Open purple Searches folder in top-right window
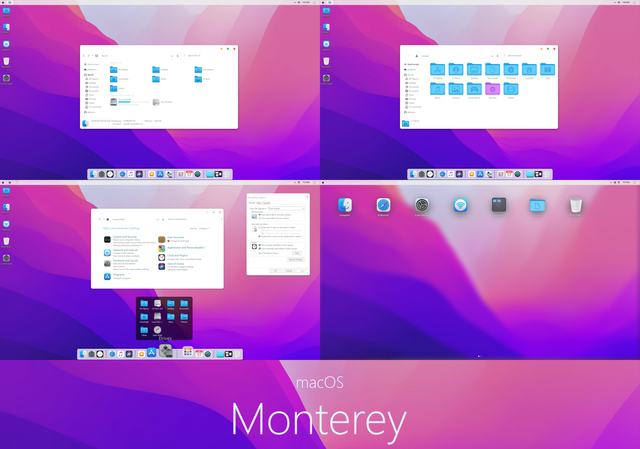Screen dimensions: 640x449 (493, 89)
